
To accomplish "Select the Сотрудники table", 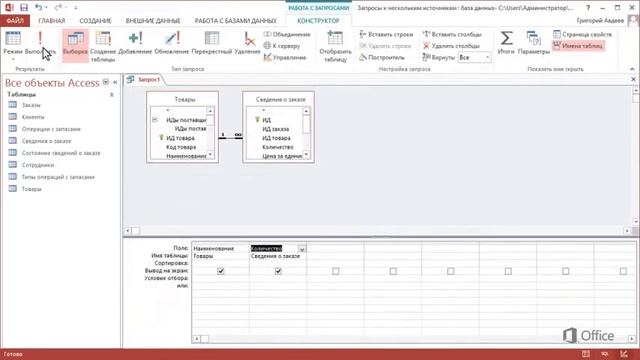I will 38,165.
